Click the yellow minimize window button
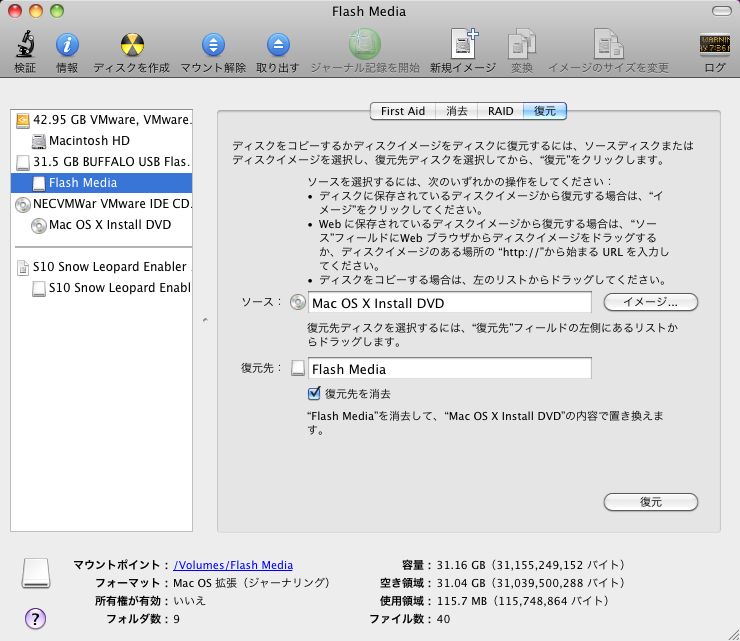This screenshot has width=740, height=641. pos(36,11)
